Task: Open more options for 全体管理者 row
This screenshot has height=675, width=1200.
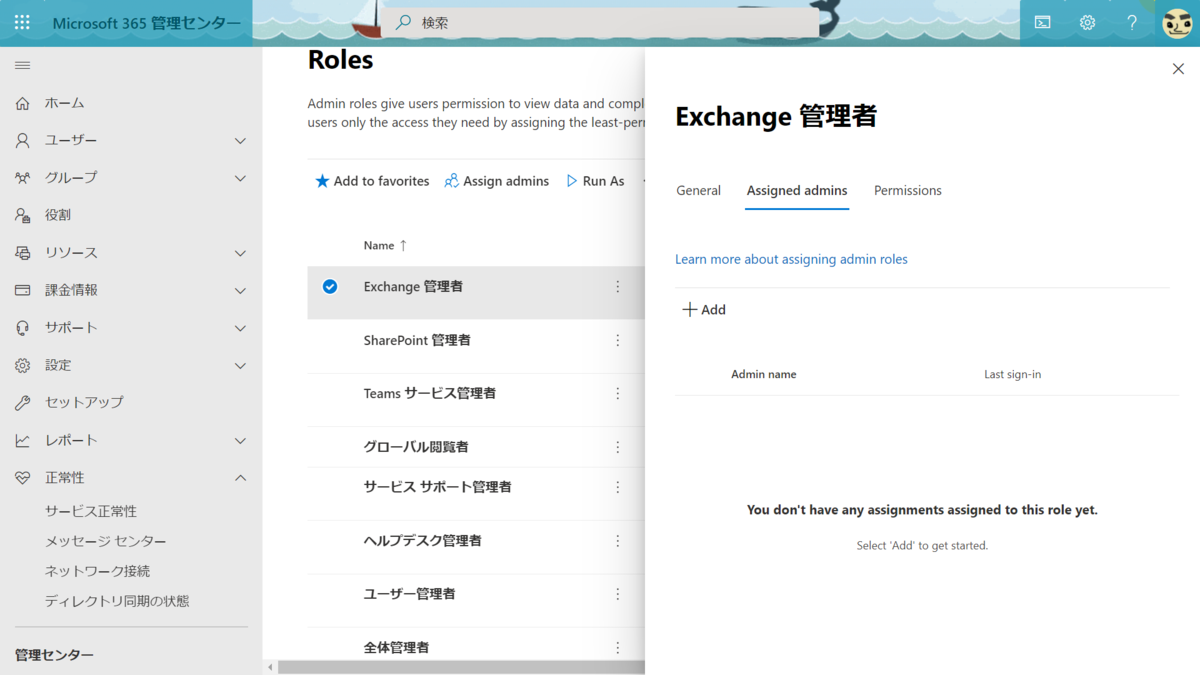Action: [x=617, y=647]
